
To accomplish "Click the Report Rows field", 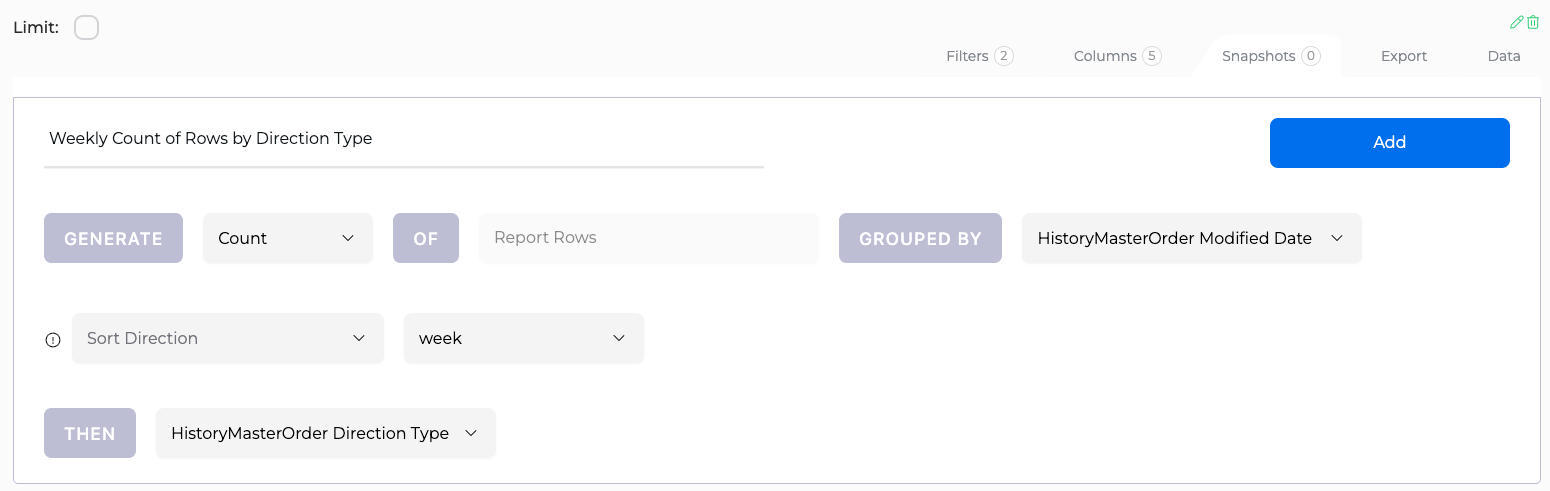I will click(649, 238).
